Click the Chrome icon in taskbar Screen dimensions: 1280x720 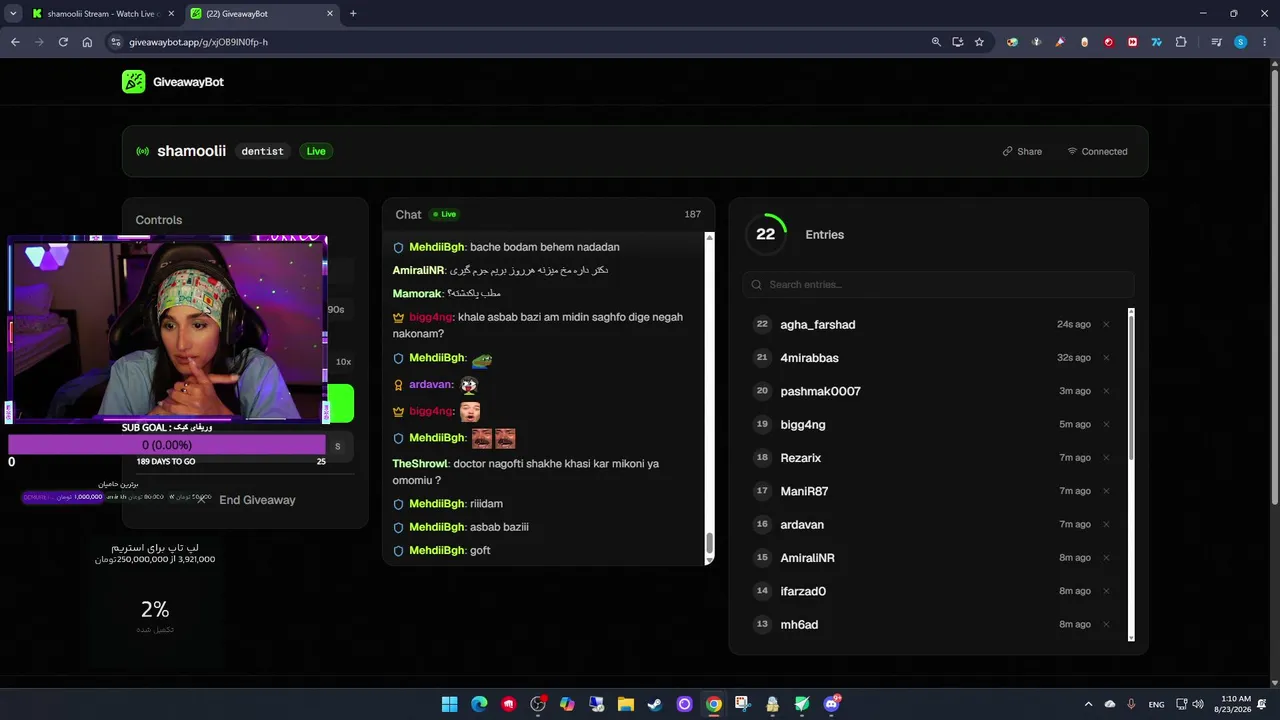point(713,704)
